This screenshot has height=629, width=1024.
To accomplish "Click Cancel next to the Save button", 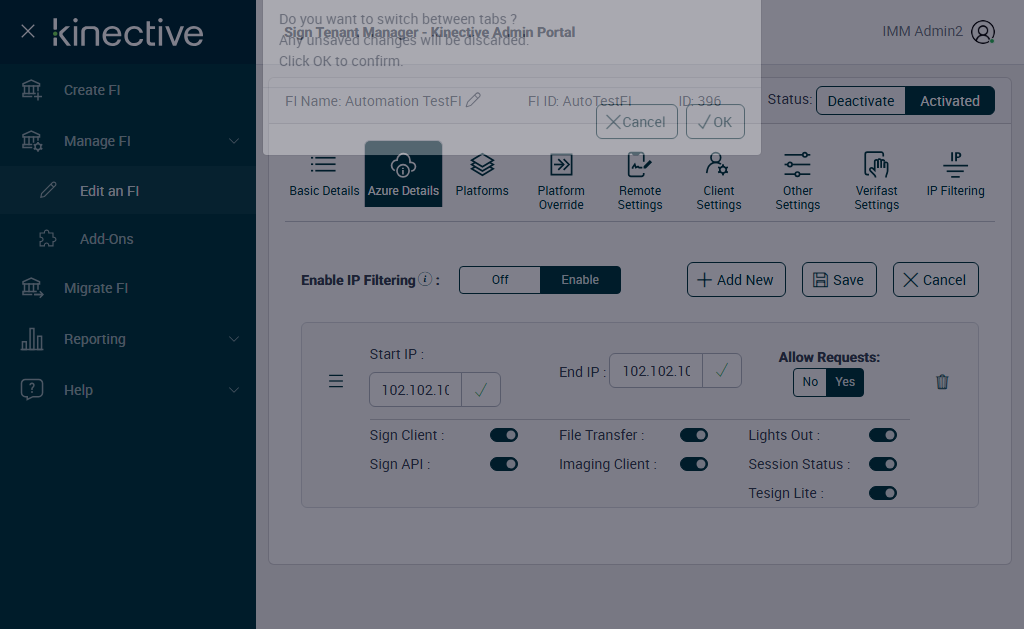I will [935, 280].
